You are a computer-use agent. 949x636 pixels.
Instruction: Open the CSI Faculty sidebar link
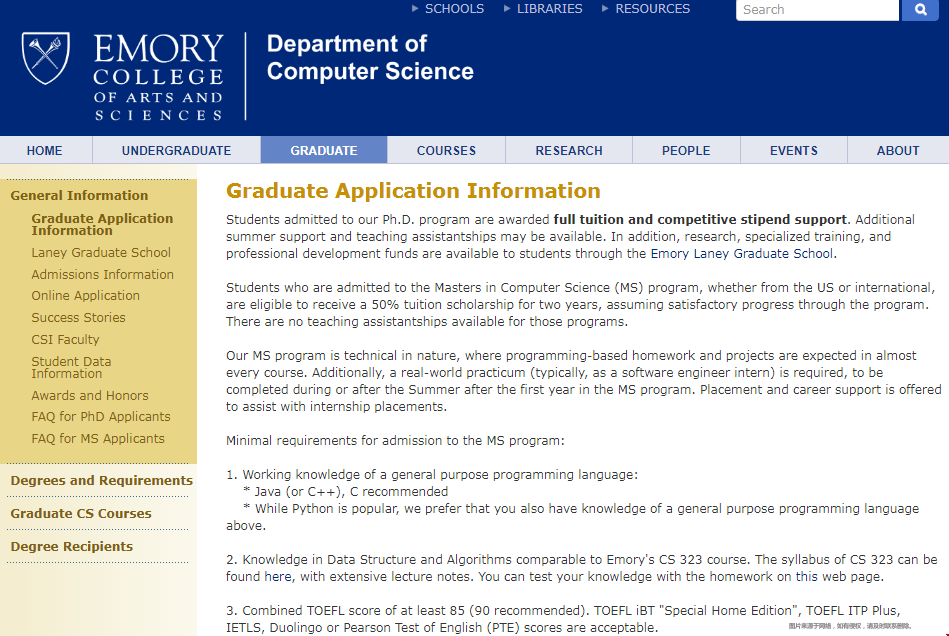65,339
